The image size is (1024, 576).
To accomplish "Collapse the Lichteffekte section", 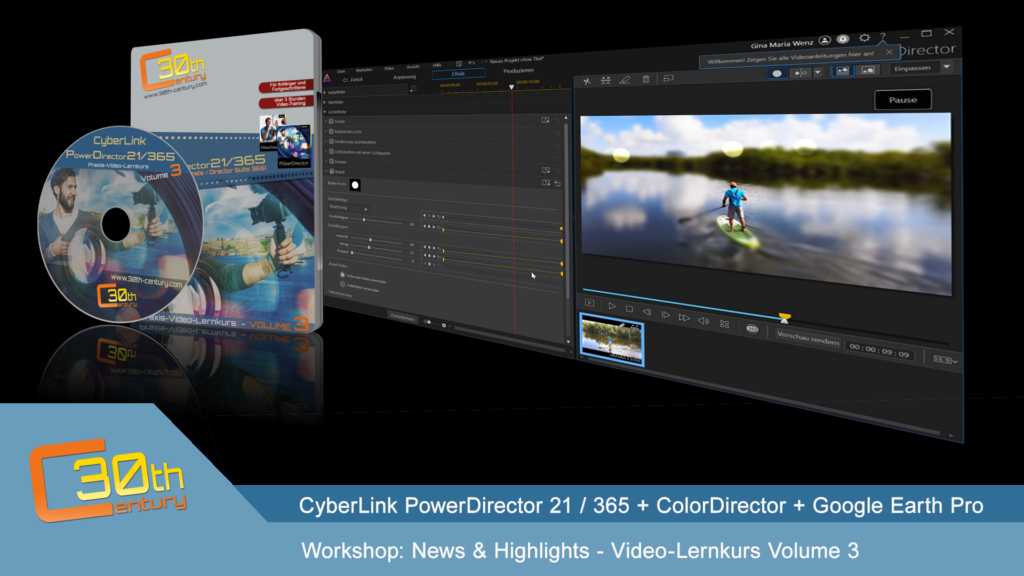I will point(325,112).
